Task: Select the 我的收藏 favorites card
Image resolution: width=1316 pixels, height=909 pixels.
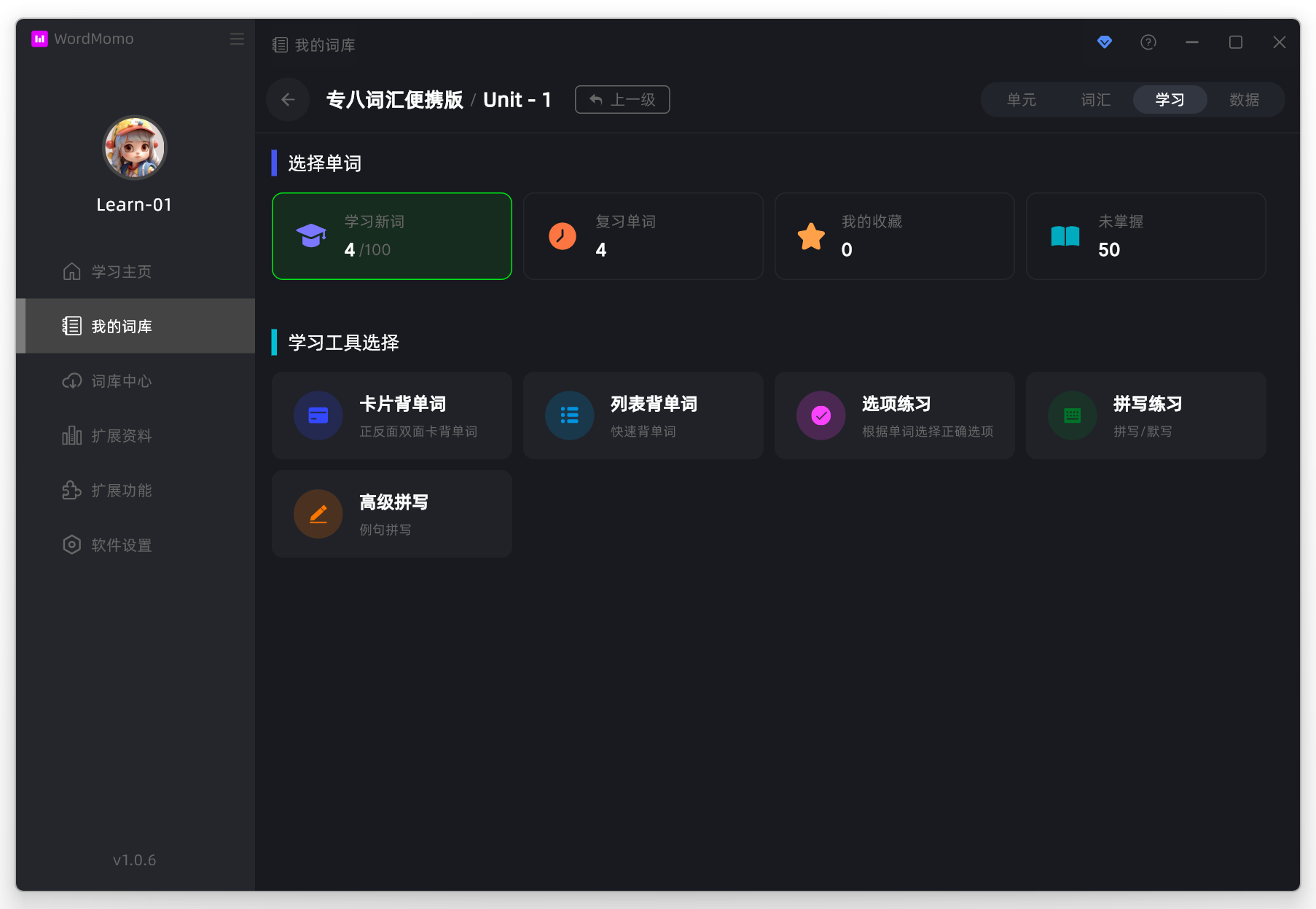Action: tap(894, 236)
